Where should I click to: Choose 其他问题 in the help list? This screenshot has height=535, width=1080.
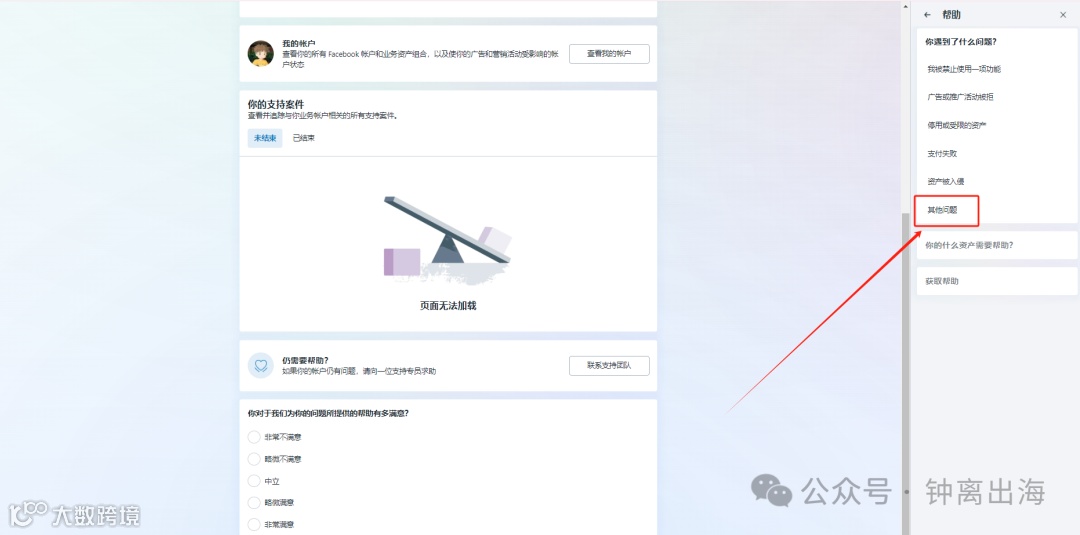[x=946, y=210]
